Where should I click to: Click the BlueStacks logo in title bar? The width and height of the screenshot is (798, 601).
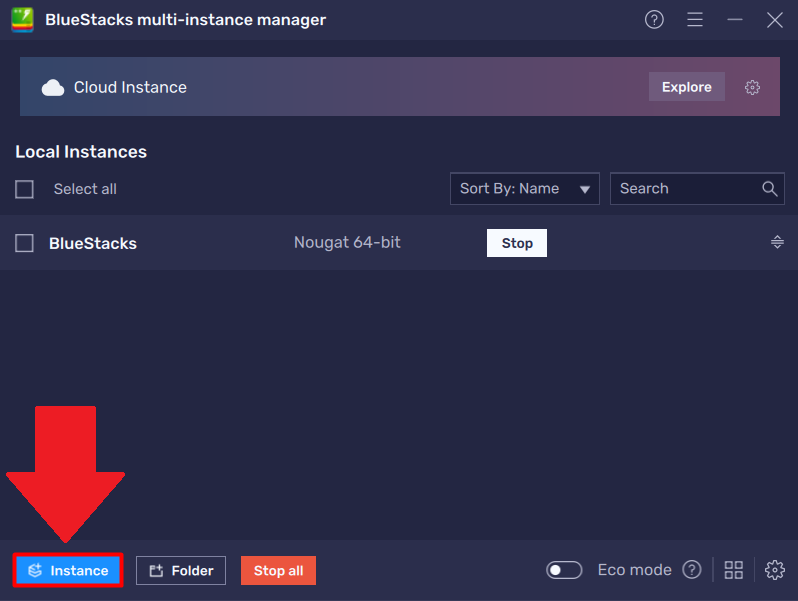[23, 20]
